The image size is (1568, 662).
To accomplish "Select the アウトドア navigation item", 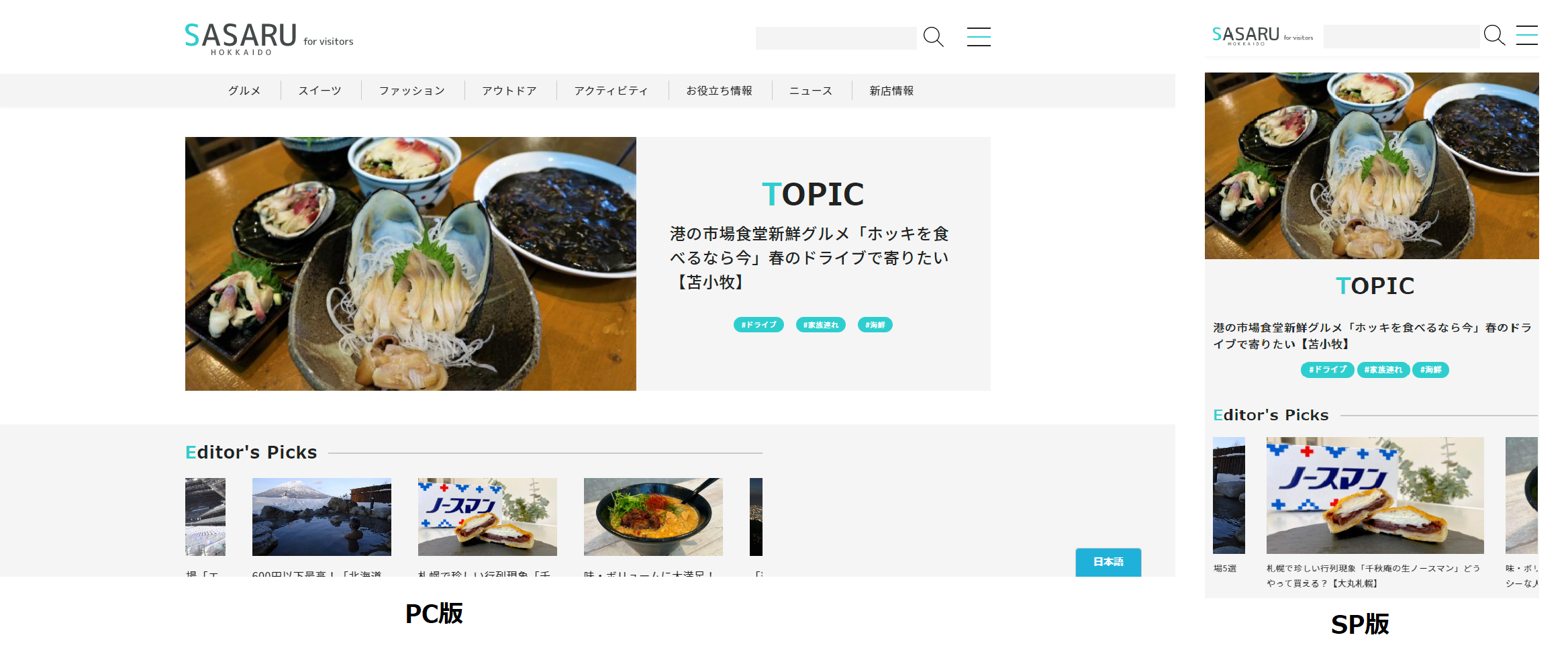I will (x=509, y=91).
